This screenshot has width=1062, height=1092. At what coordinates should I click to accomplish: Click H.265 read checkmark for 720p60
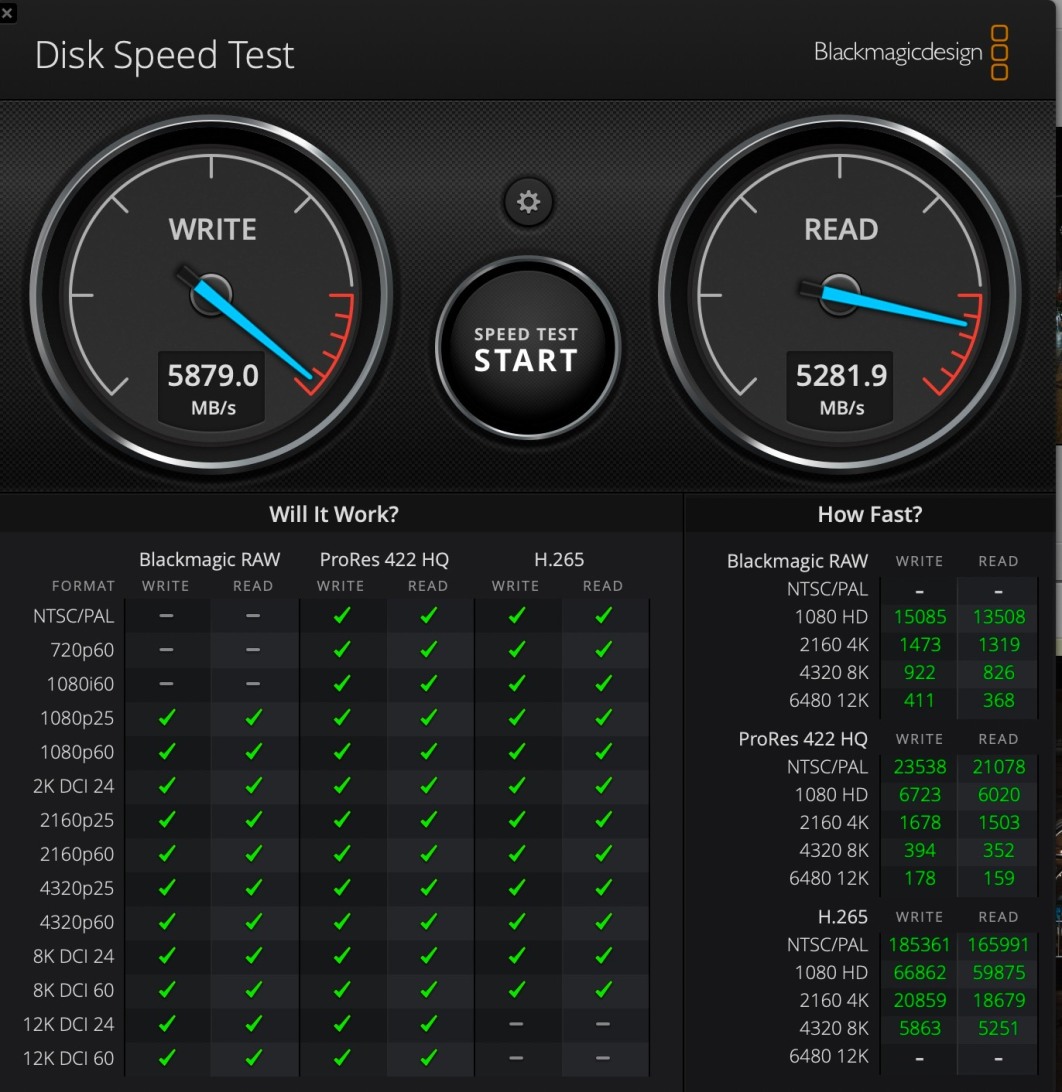click(603, 650)
